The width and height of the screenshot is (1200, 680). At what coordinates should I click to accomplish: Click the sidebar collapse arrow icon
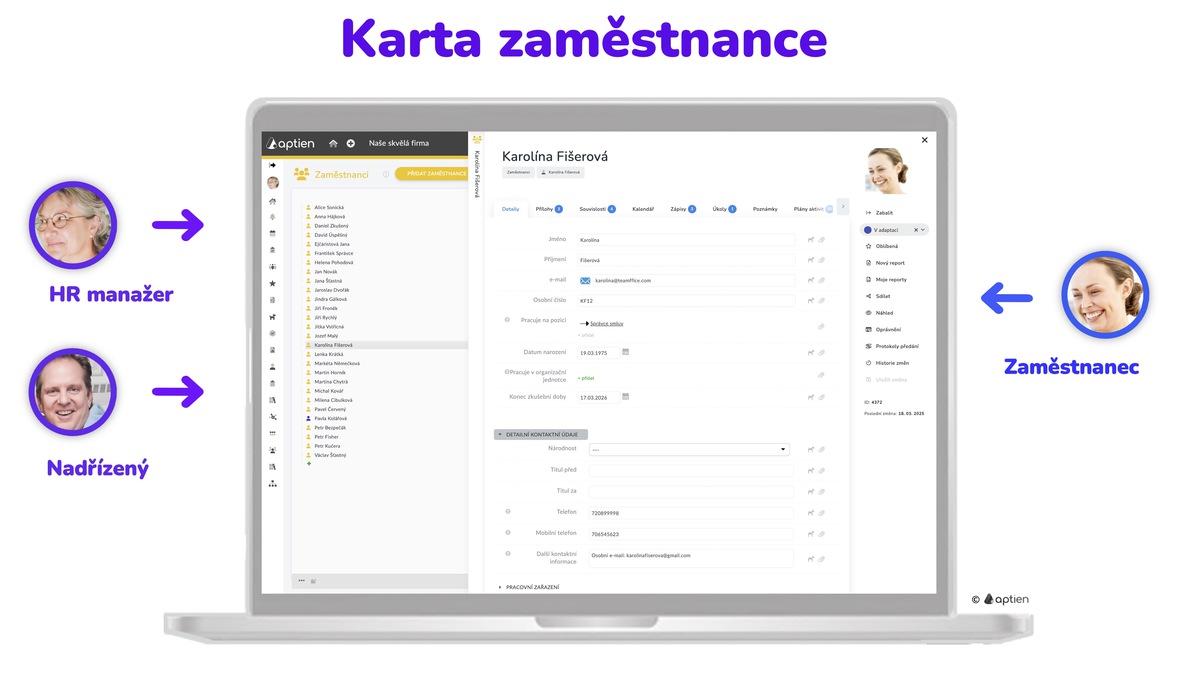tap(272, 165)
